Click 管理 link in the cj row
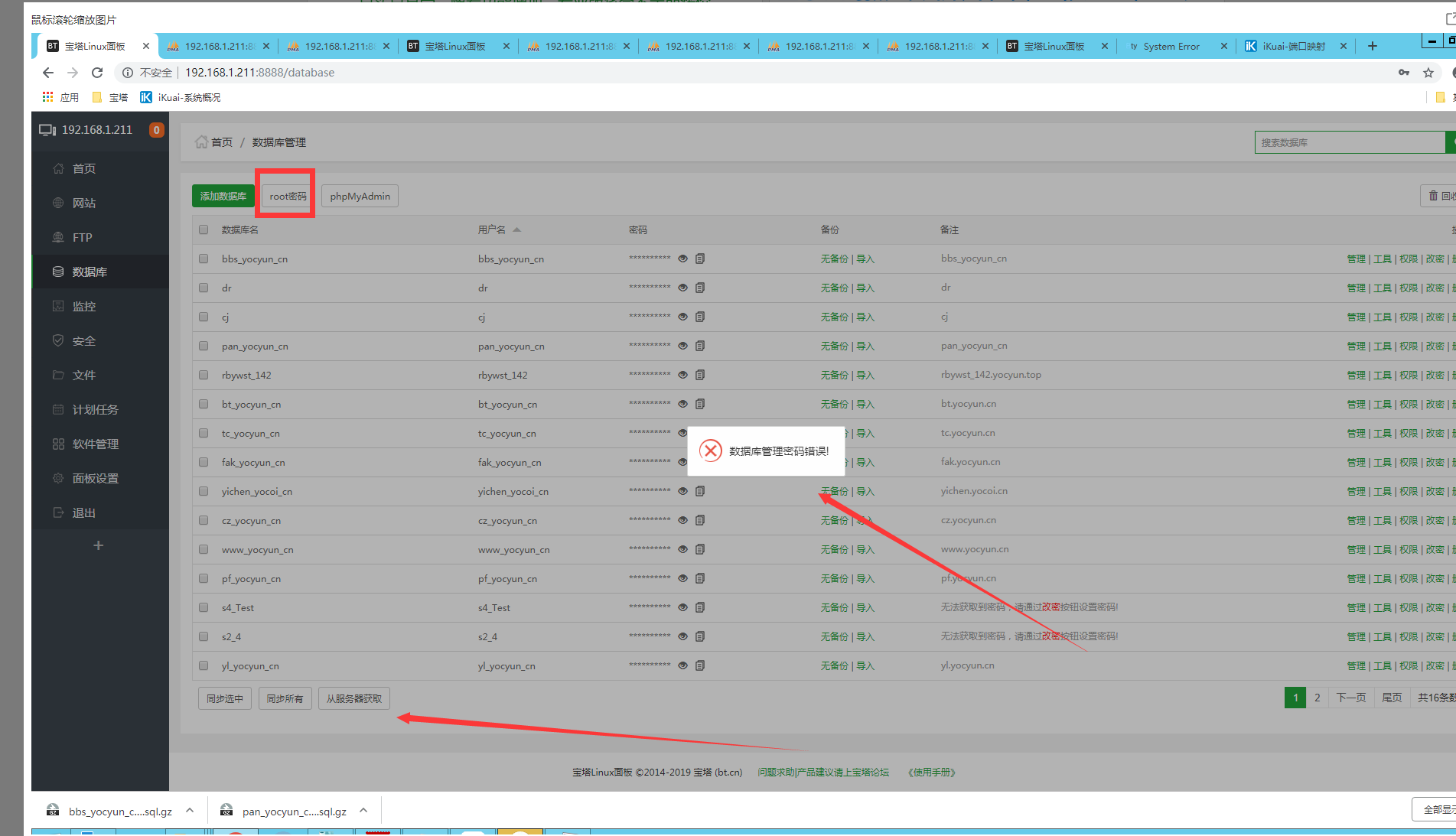The image size is (1456, 836). [1357, 317]
